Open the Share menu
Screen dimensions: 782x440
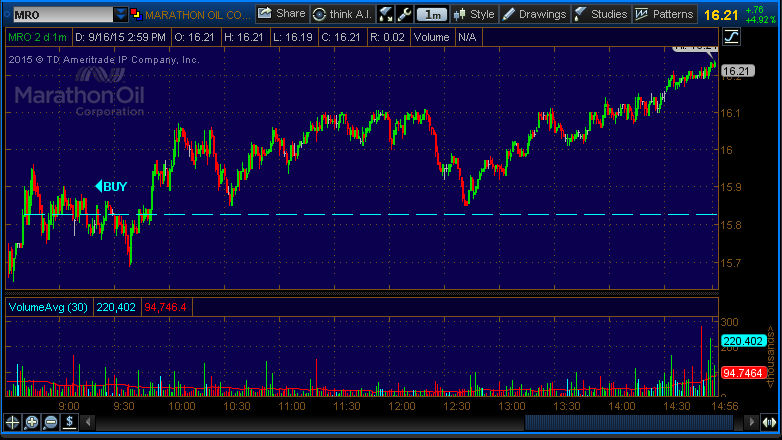pyautogui.click(x=281, y=14)
